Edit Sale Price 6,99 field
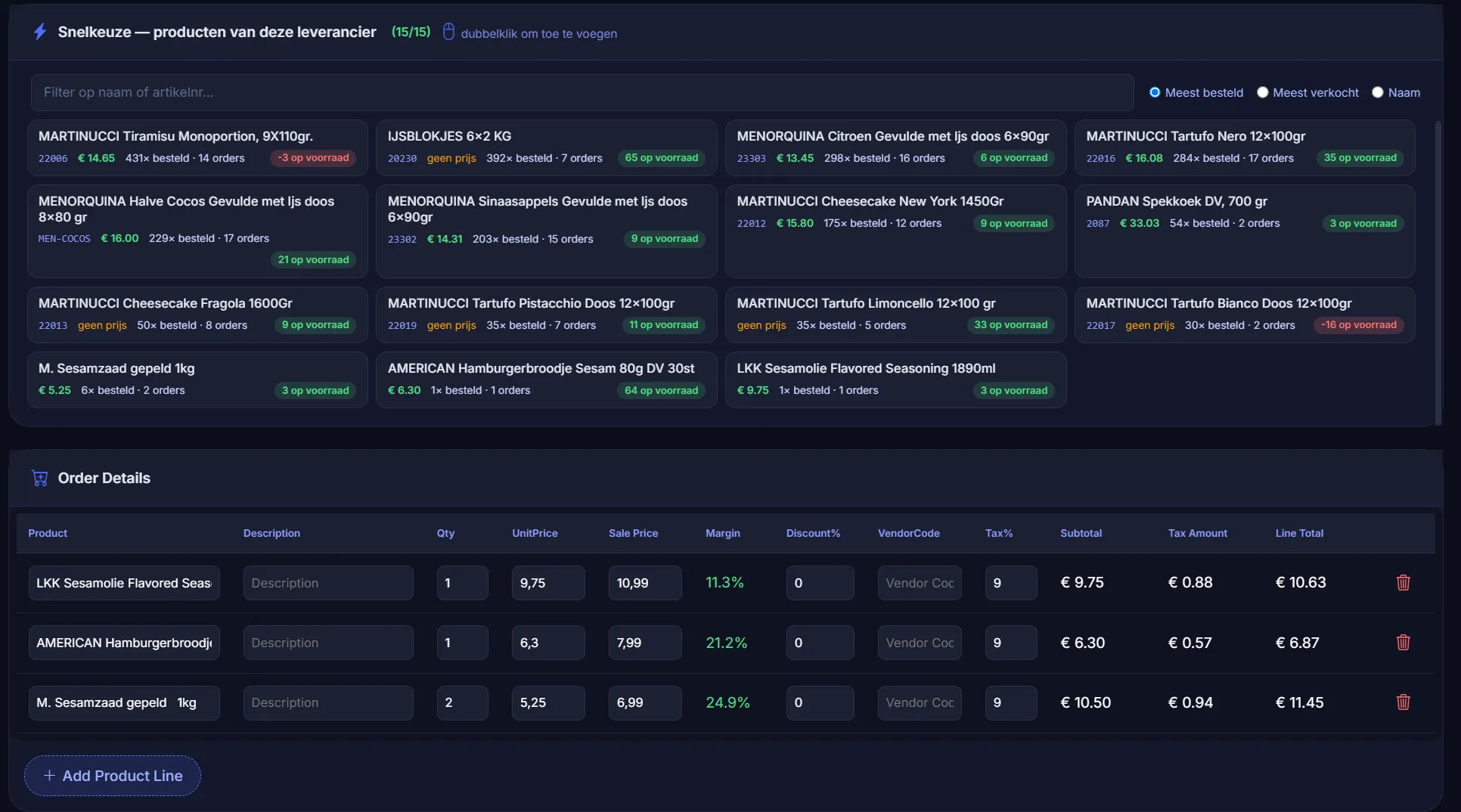The image size is (1461, 812). [x=645, y=702]
